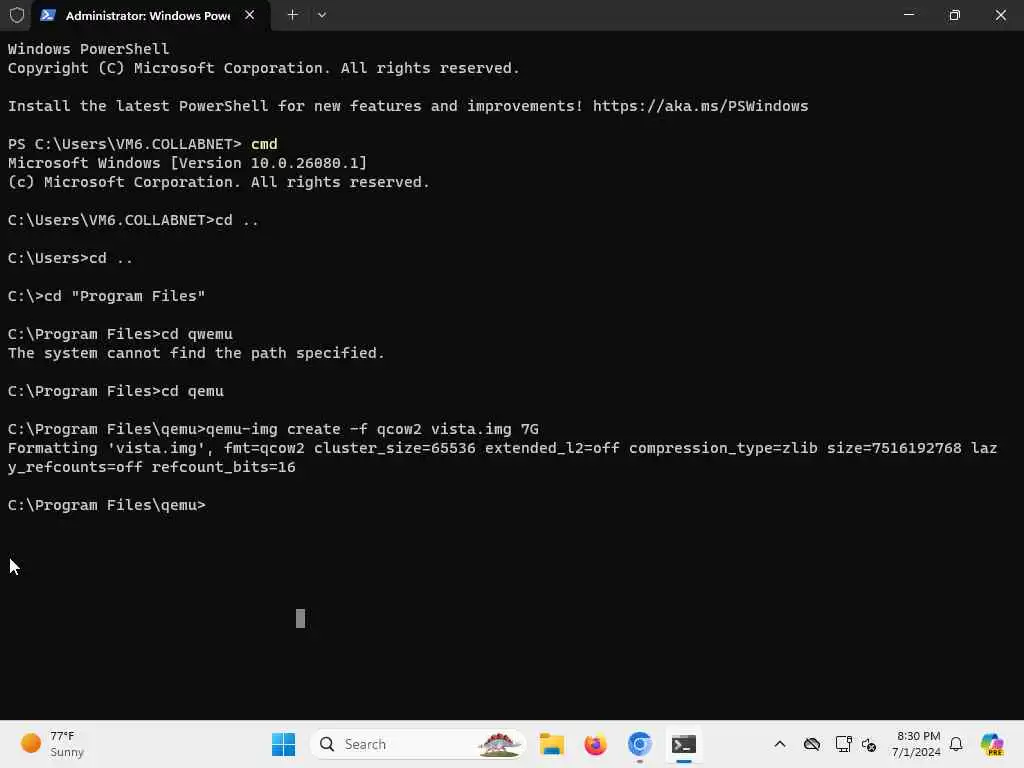The image size is (1024, 768).
Task: Click the taskbar Search box
Action: (x=418, y=744)
